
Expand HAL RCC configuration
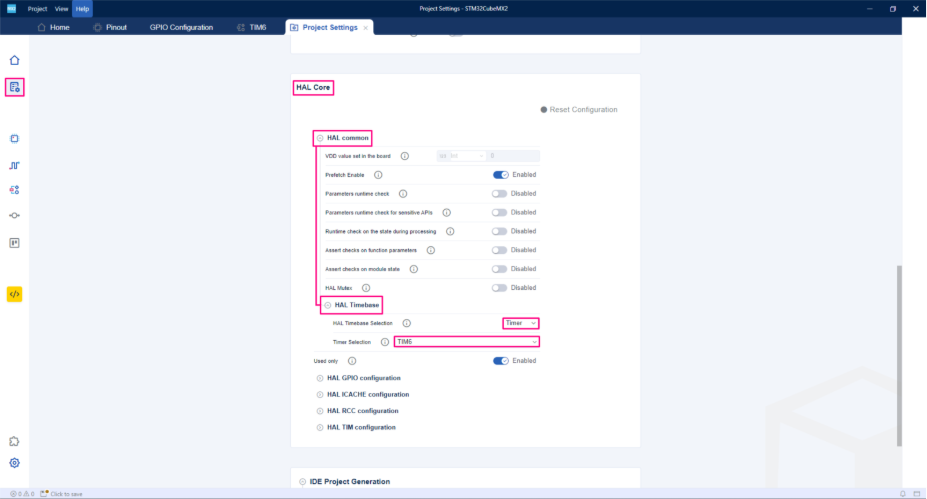[320, 411]
